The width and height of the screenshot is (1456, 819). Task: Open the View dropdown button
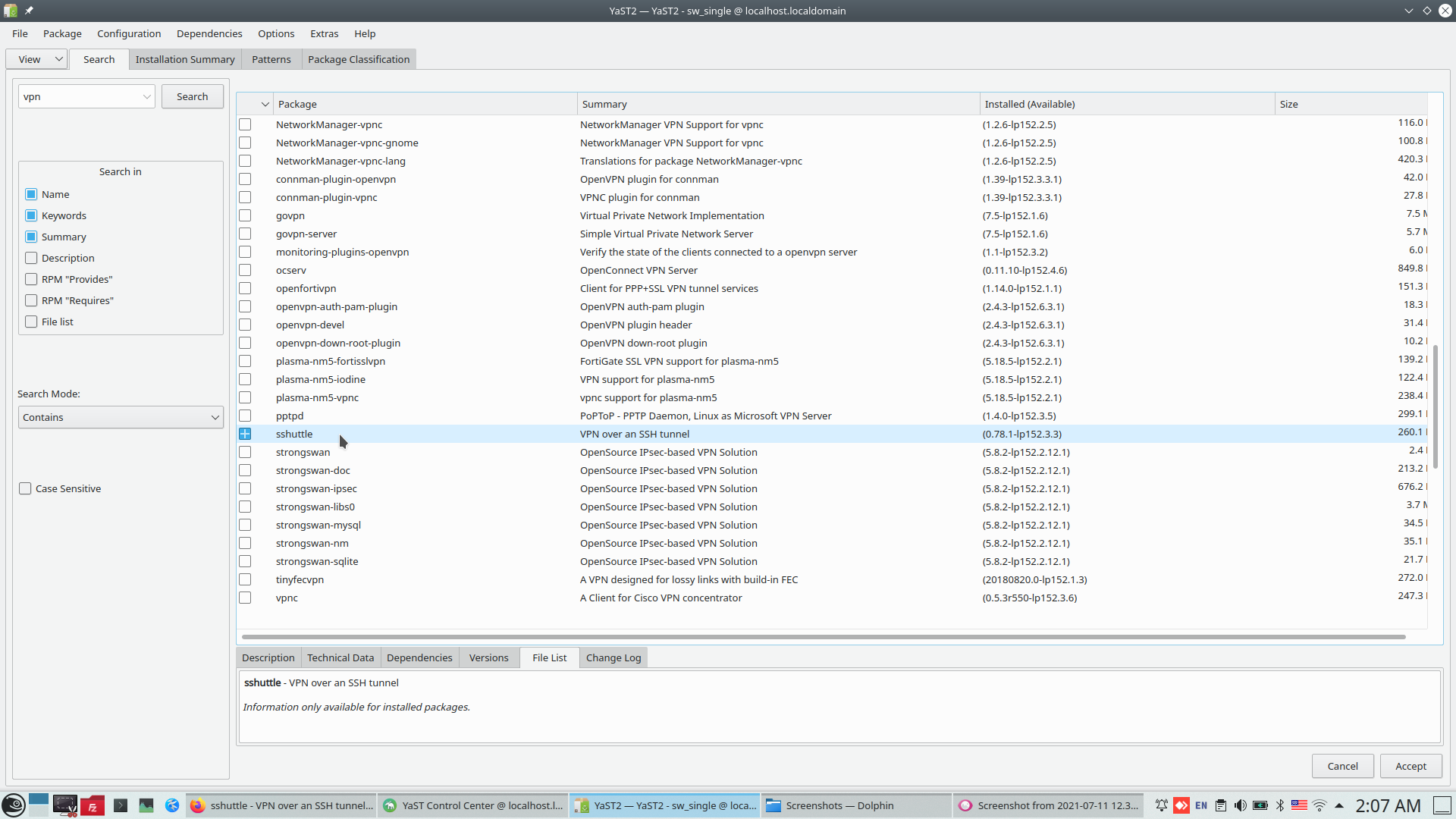point(37,59)
